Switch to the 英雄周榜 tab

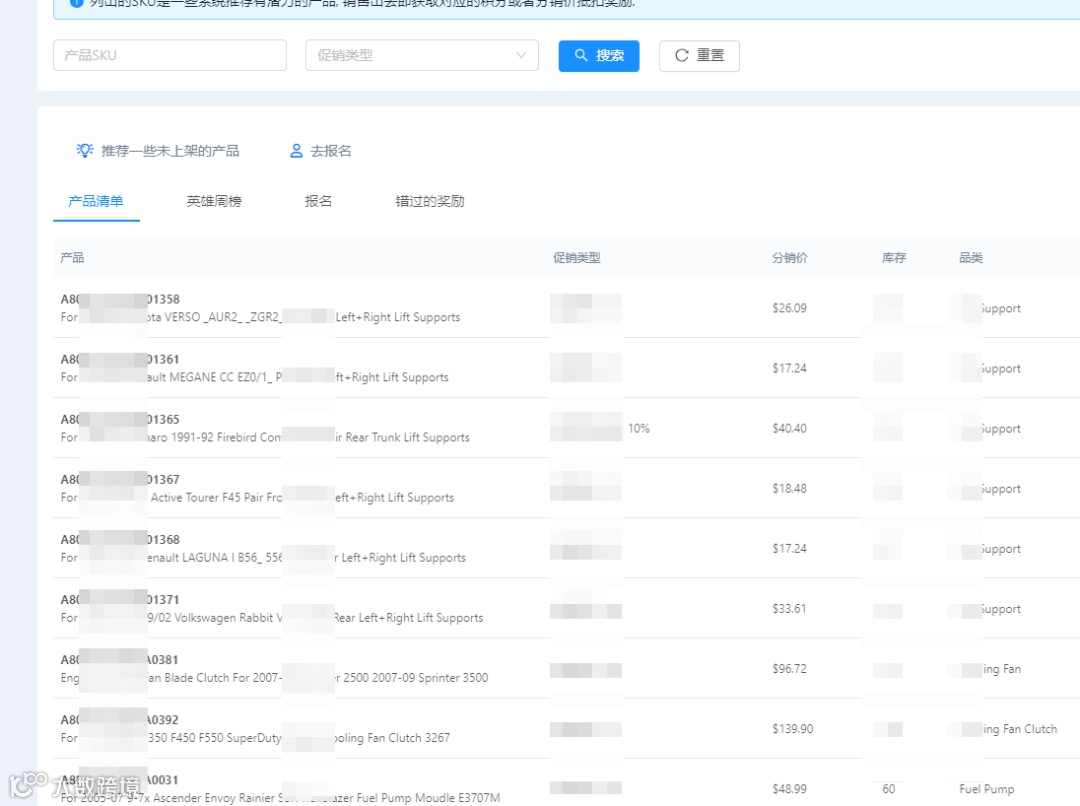[x=214, y=201]
